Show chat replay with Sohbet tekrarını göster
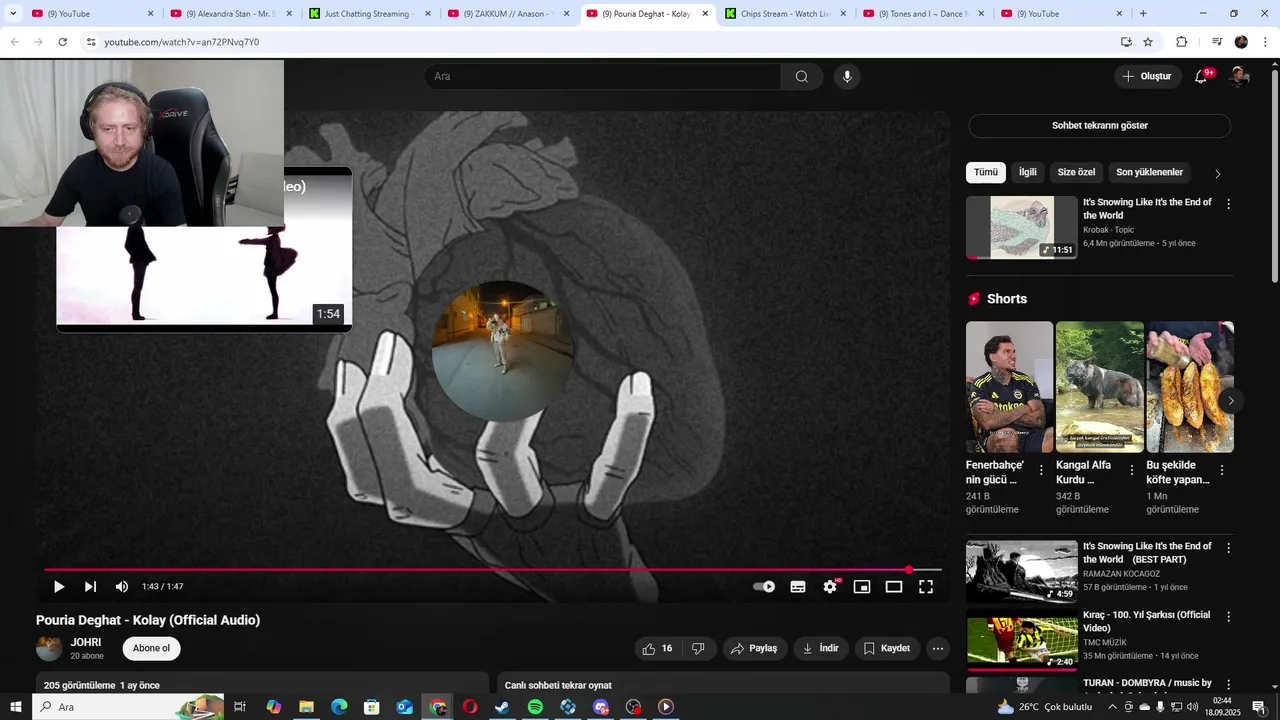The image size is (1280, 720). pyautogui.click(x=1100, y=126)
